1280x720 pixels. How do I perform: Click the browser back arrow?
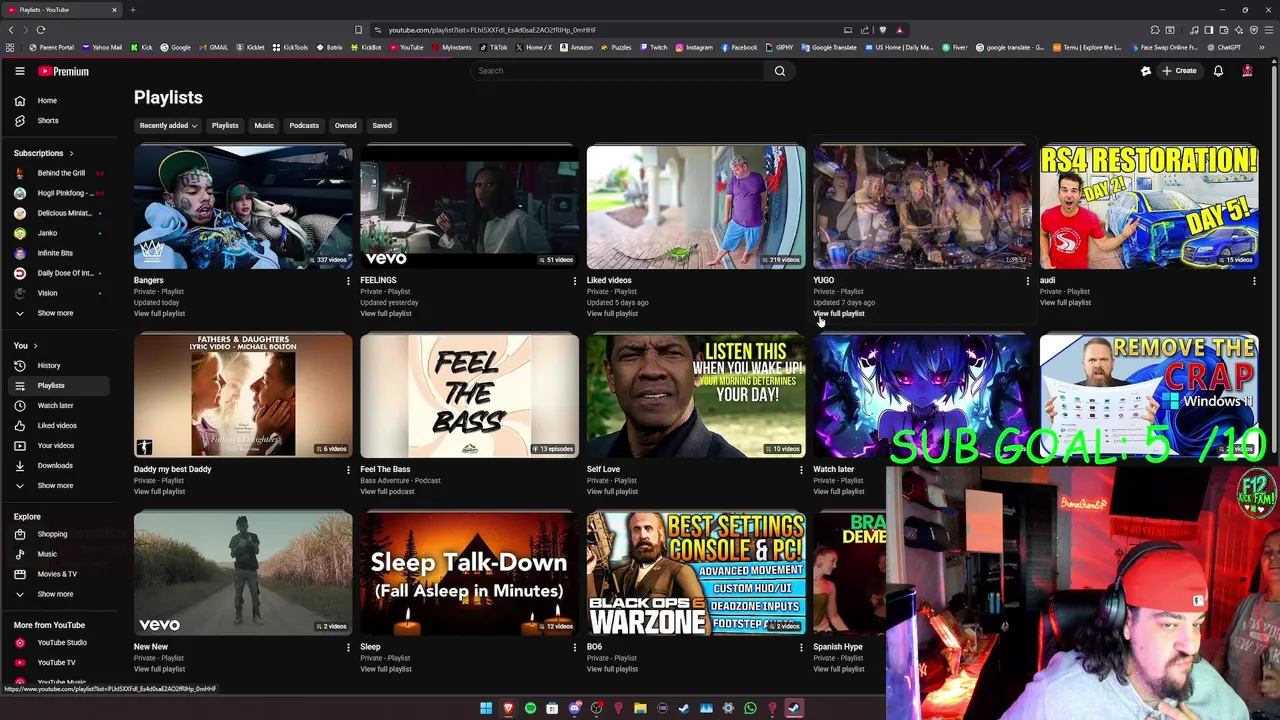point(11,30)
